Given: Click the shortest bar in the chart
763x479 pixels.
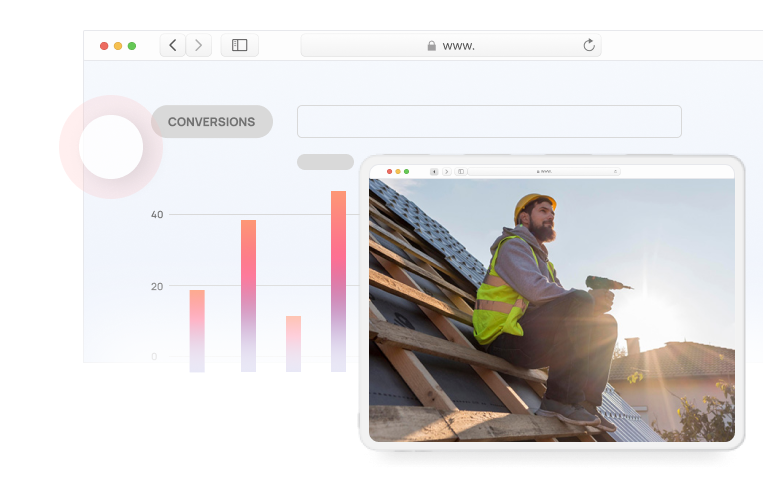Looking at the screenshot, I should pos(293,343).
